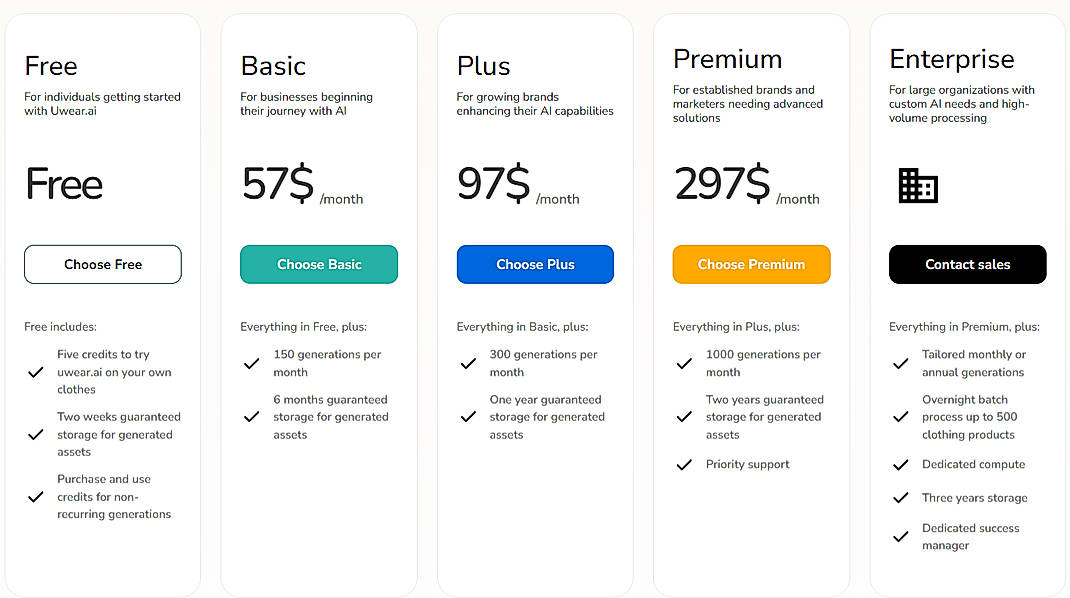1070x598 pixels.
Task: Click the checkmark beside Dedicated success manager
Action: click(900, 536)
